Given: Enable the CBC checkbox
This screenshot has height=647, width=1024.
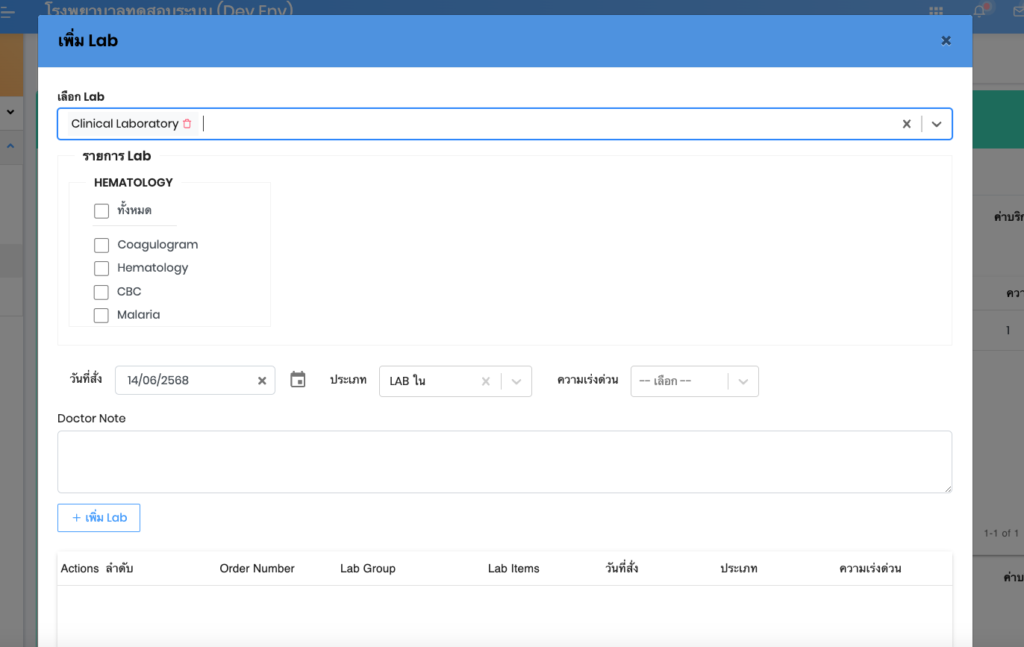Looking at the screenshot, I should (x=101, y=292).
